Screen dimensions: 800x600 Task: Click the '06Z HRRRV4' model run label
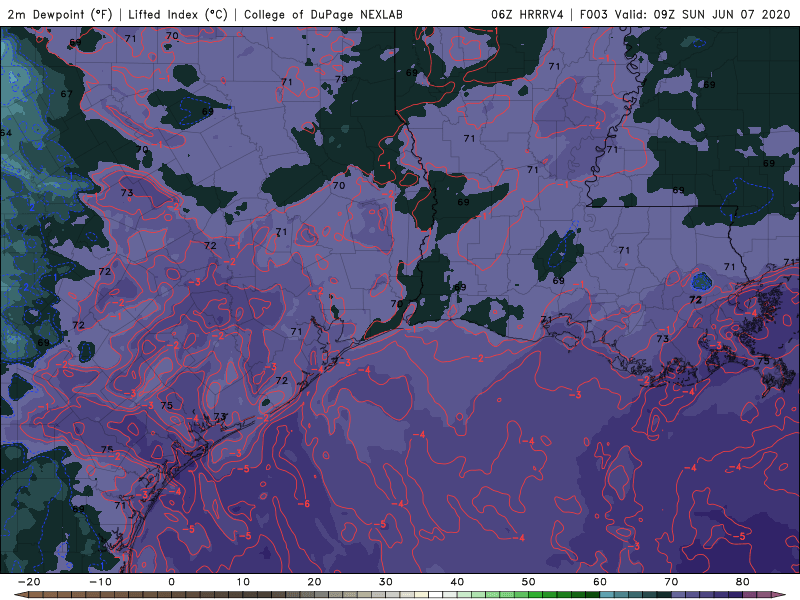(x=527, y=14)
